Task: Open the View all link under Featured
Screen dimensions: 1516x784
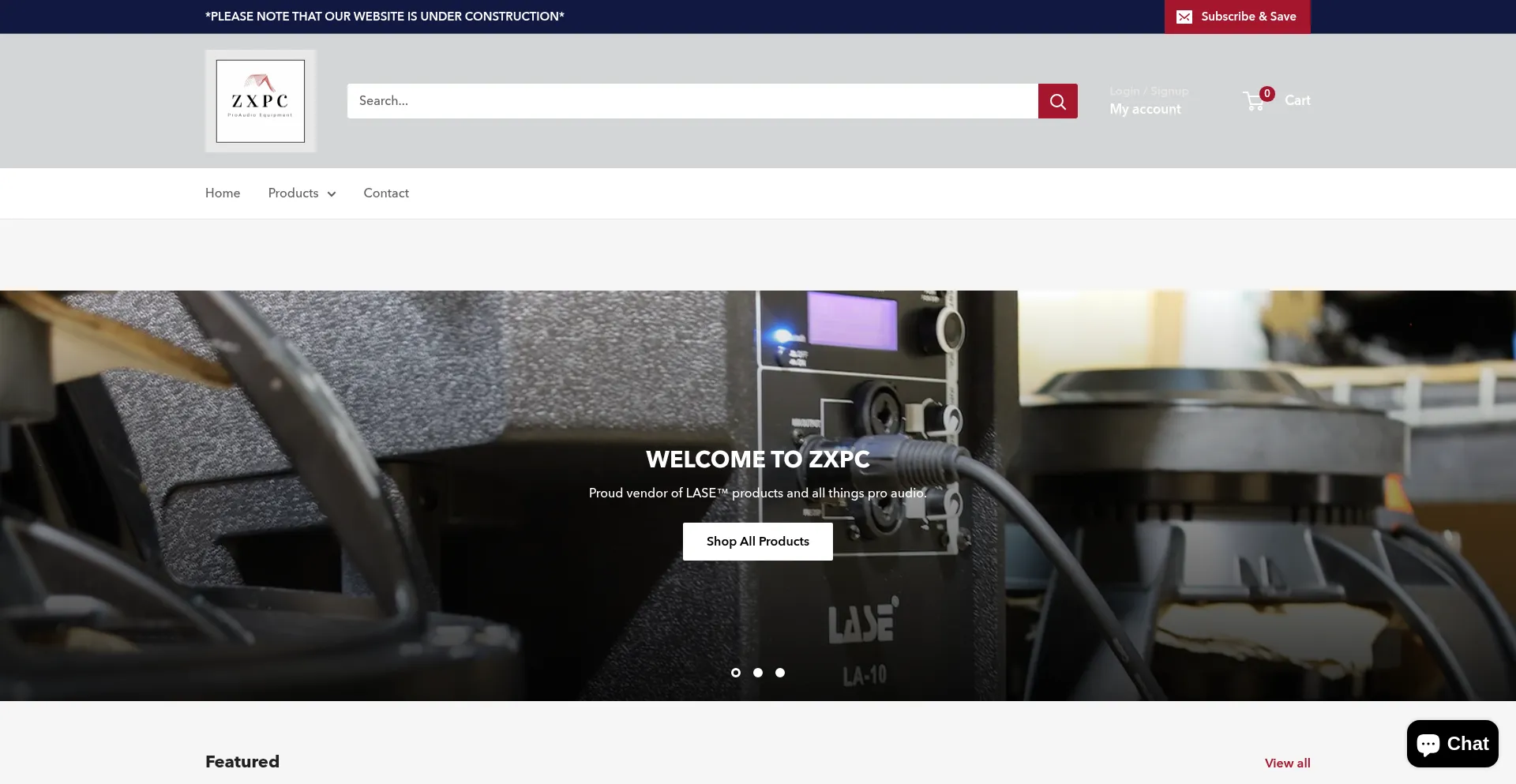Action: click(x=1287, y=763)
